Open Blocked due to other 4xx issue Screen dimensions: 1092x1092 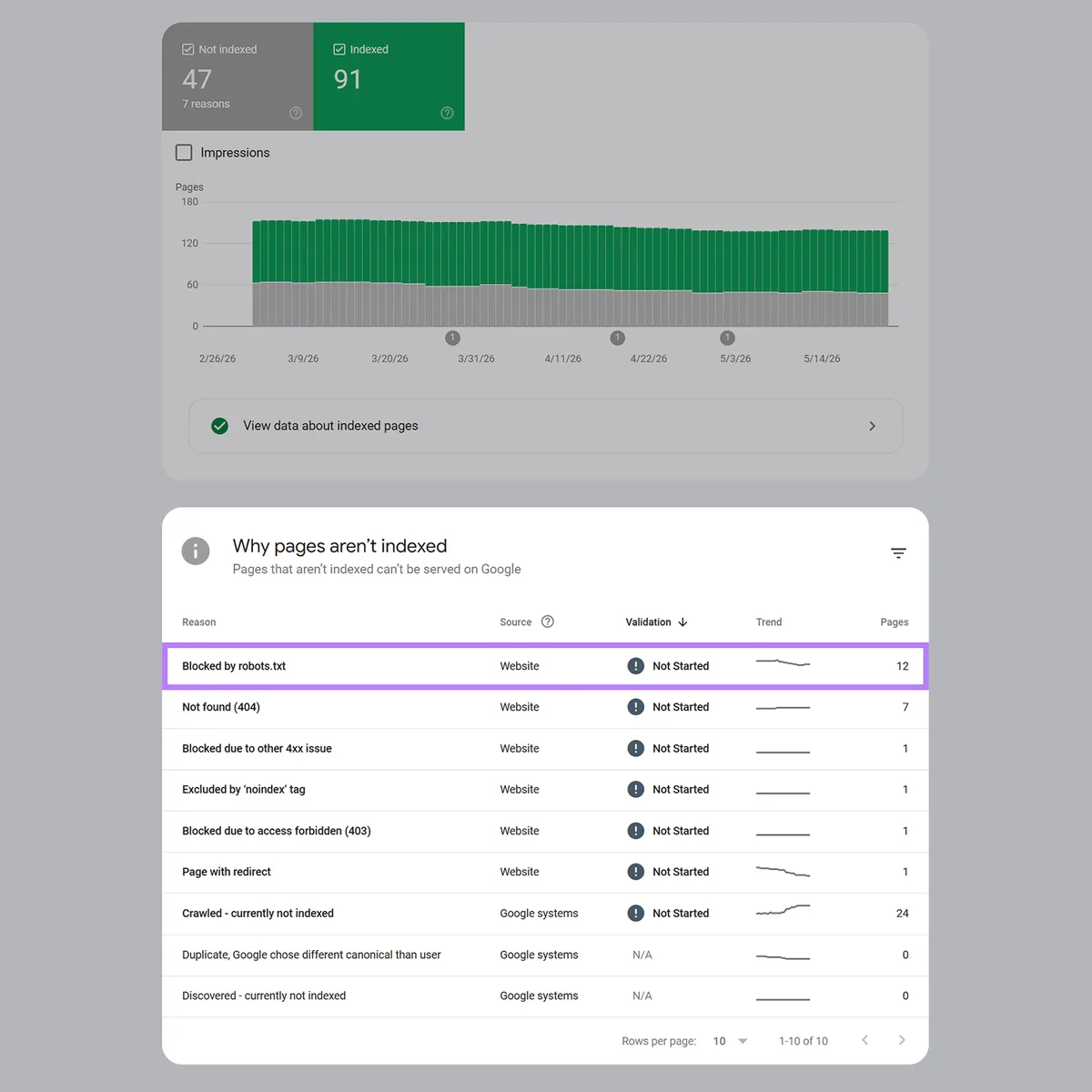coord(545,749)
